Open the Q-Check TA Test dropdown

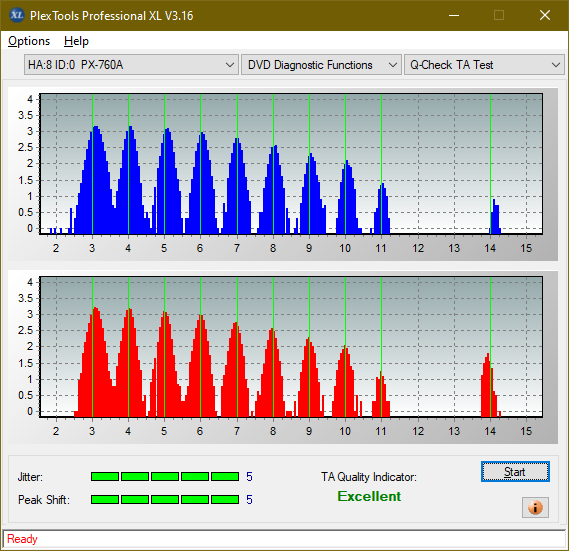(484, 65)
